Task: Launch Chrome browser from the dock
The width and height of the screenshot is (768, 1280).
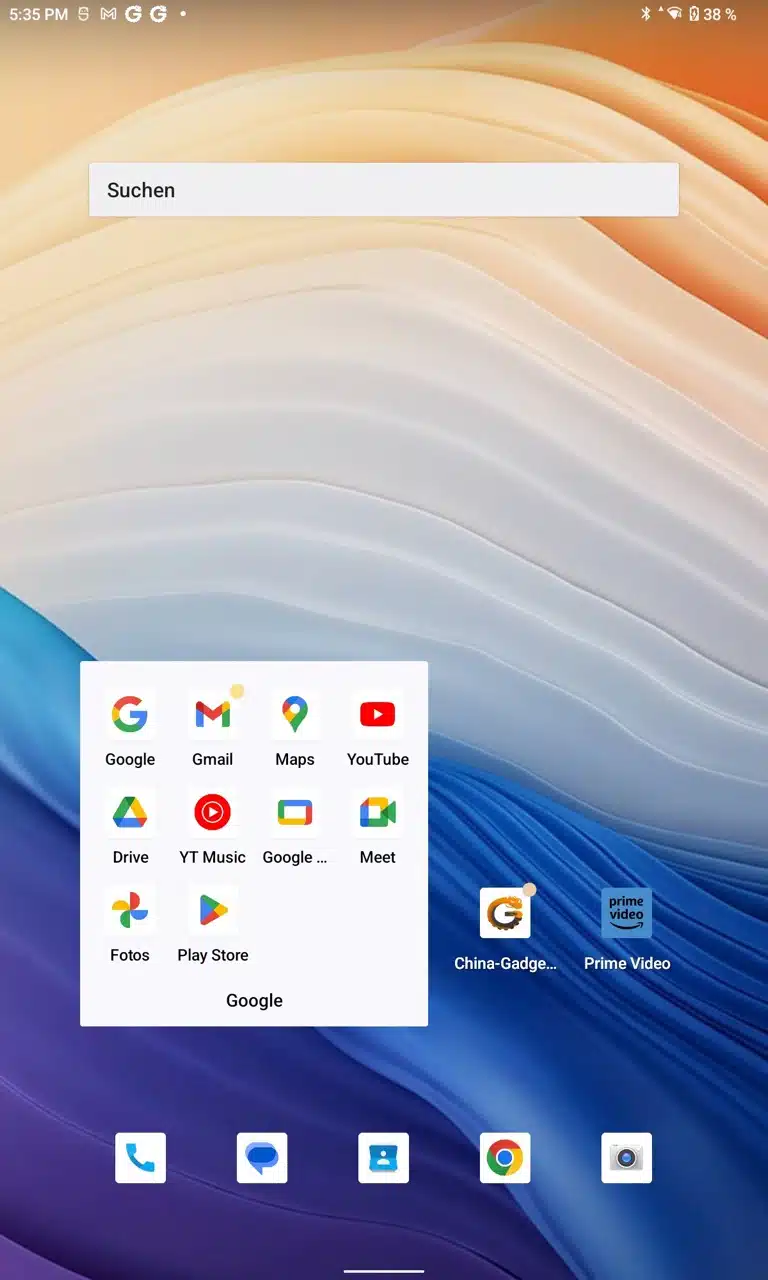Action: [505, 1158]
